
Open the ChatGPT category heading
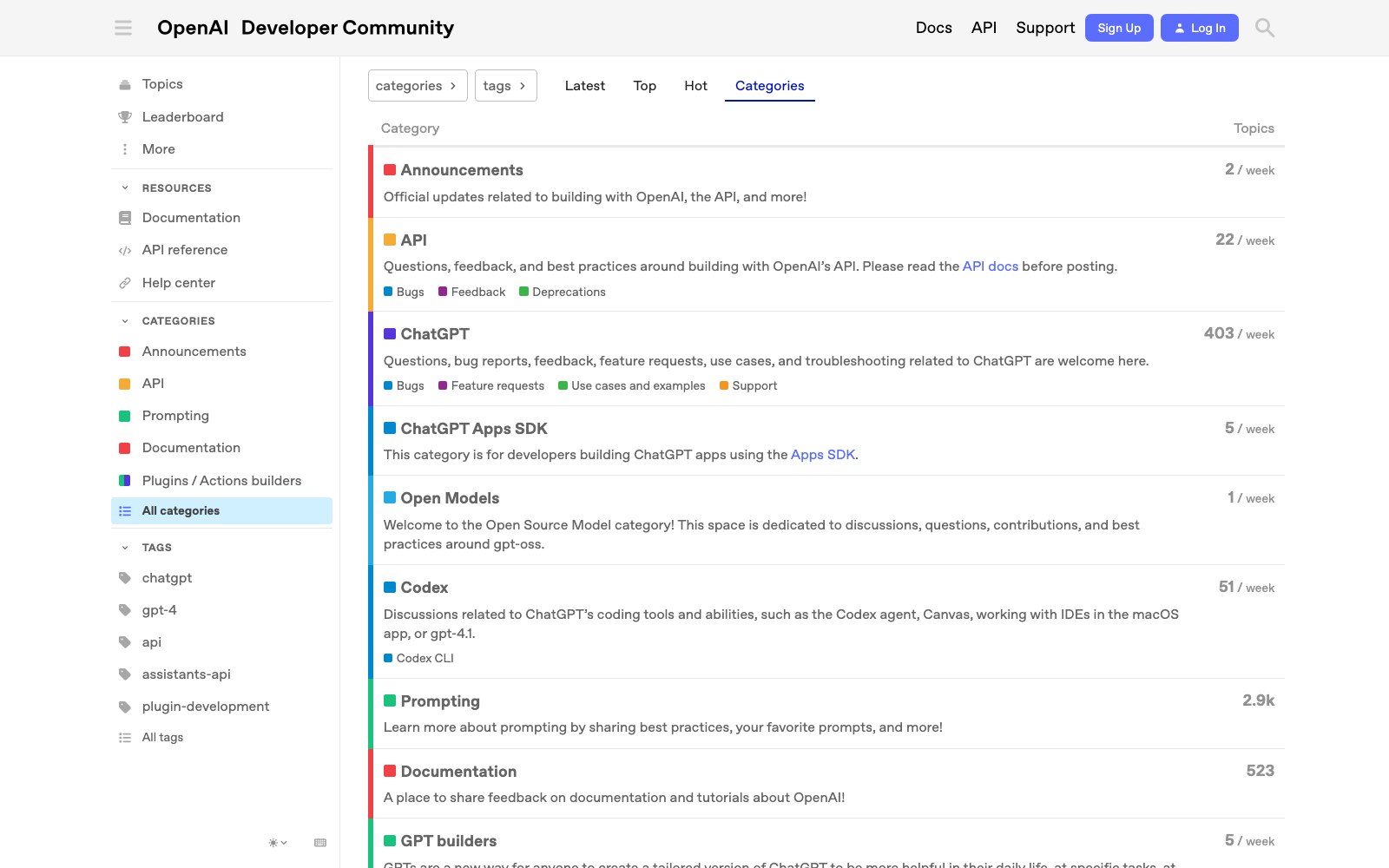pyautogui.click(x=435, y=334)
